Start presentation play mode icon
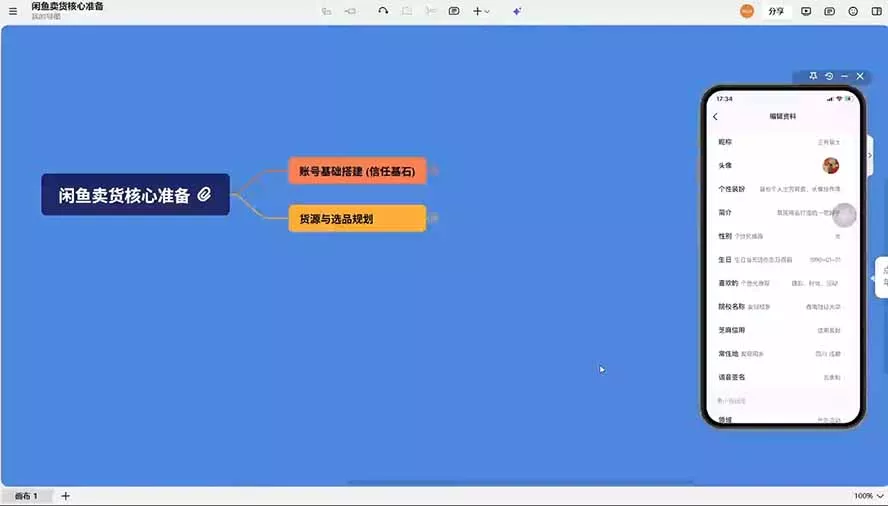Viewport: 888px width, 506px height. pos(806,11)
